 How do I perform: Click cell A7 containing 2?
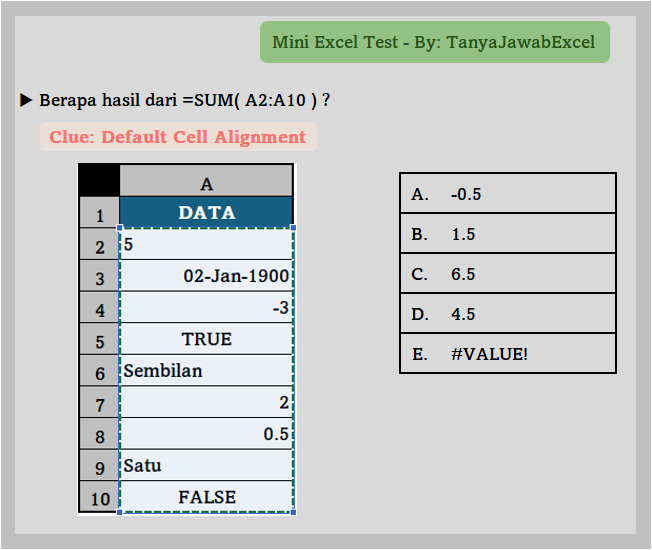point(206,402)
